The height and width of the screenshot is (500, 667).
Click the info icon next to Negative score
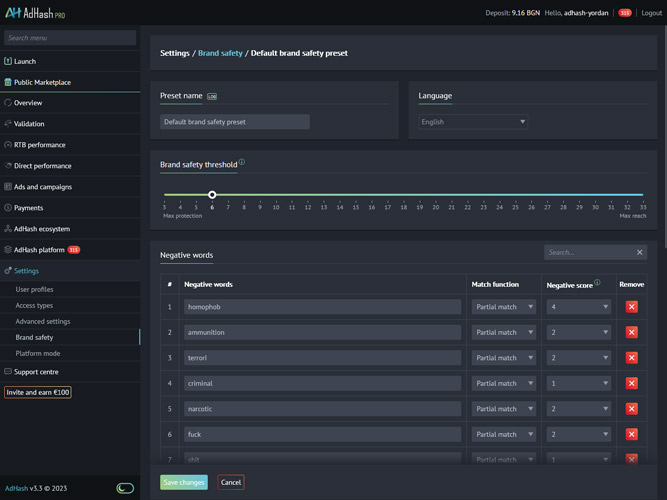(x=597, y=283)
